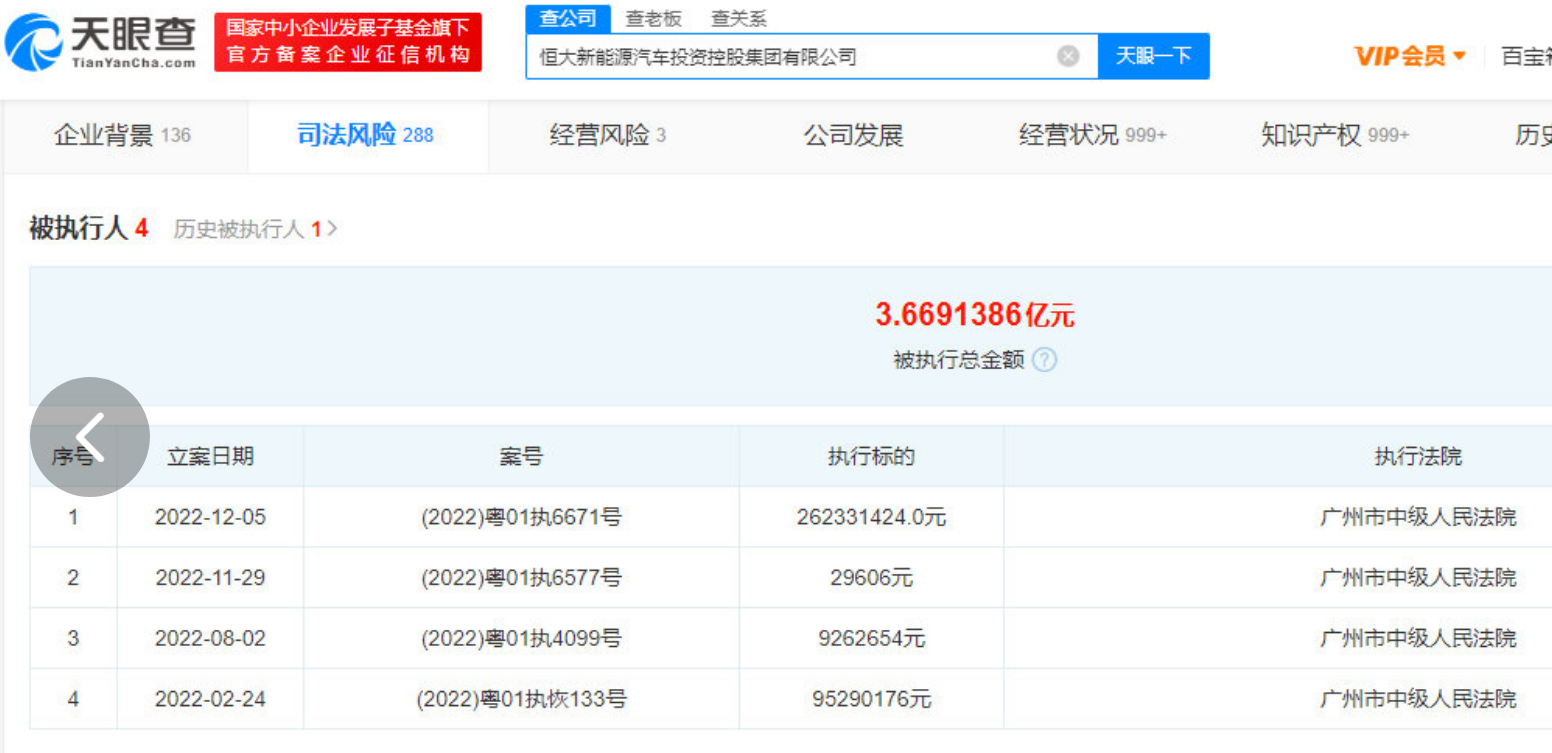Click the 案号 column header
The image size is (1552, 753).
[521, 457]
